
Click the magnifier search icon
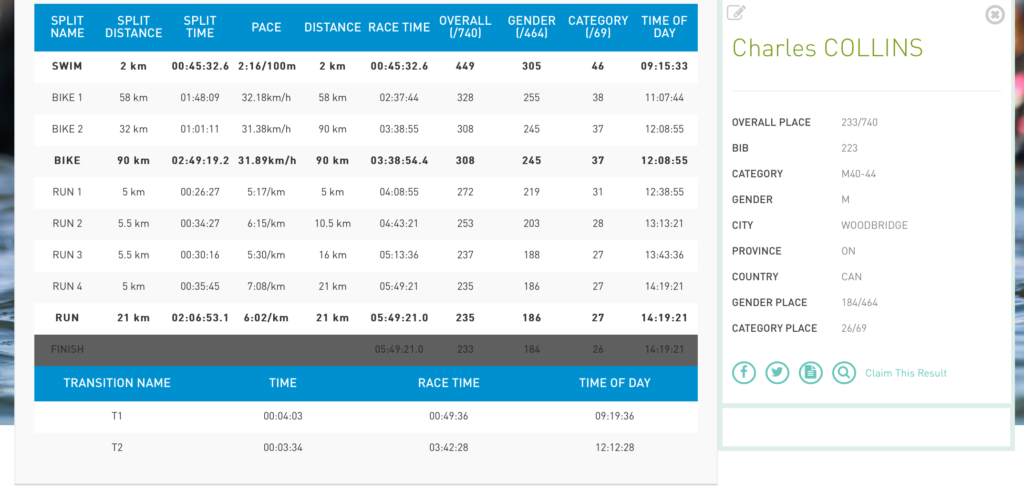844,373
